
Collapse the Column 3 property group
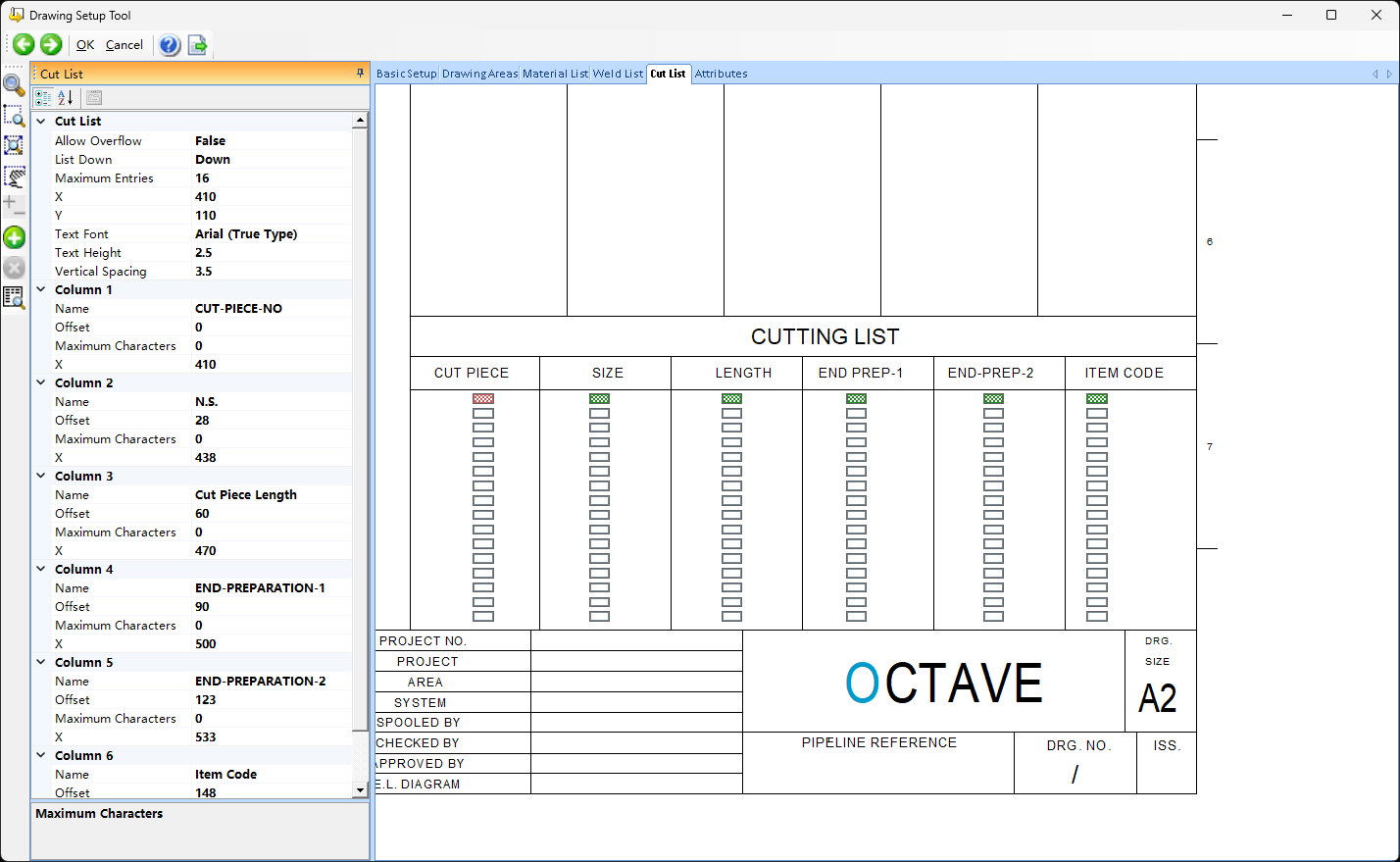point(41,477)
